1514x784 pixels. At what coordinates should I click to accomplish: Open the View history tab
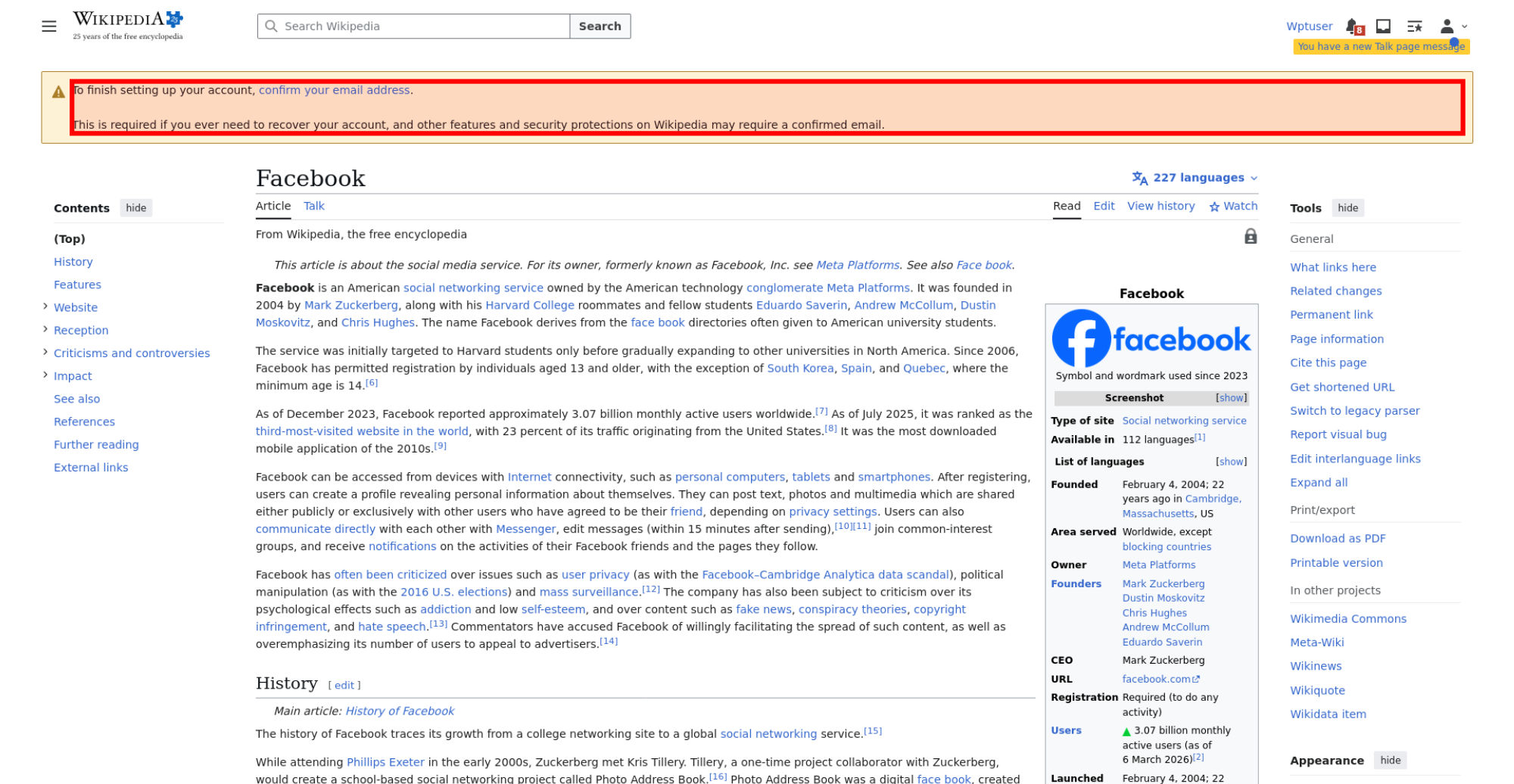tap(1160, 206)
